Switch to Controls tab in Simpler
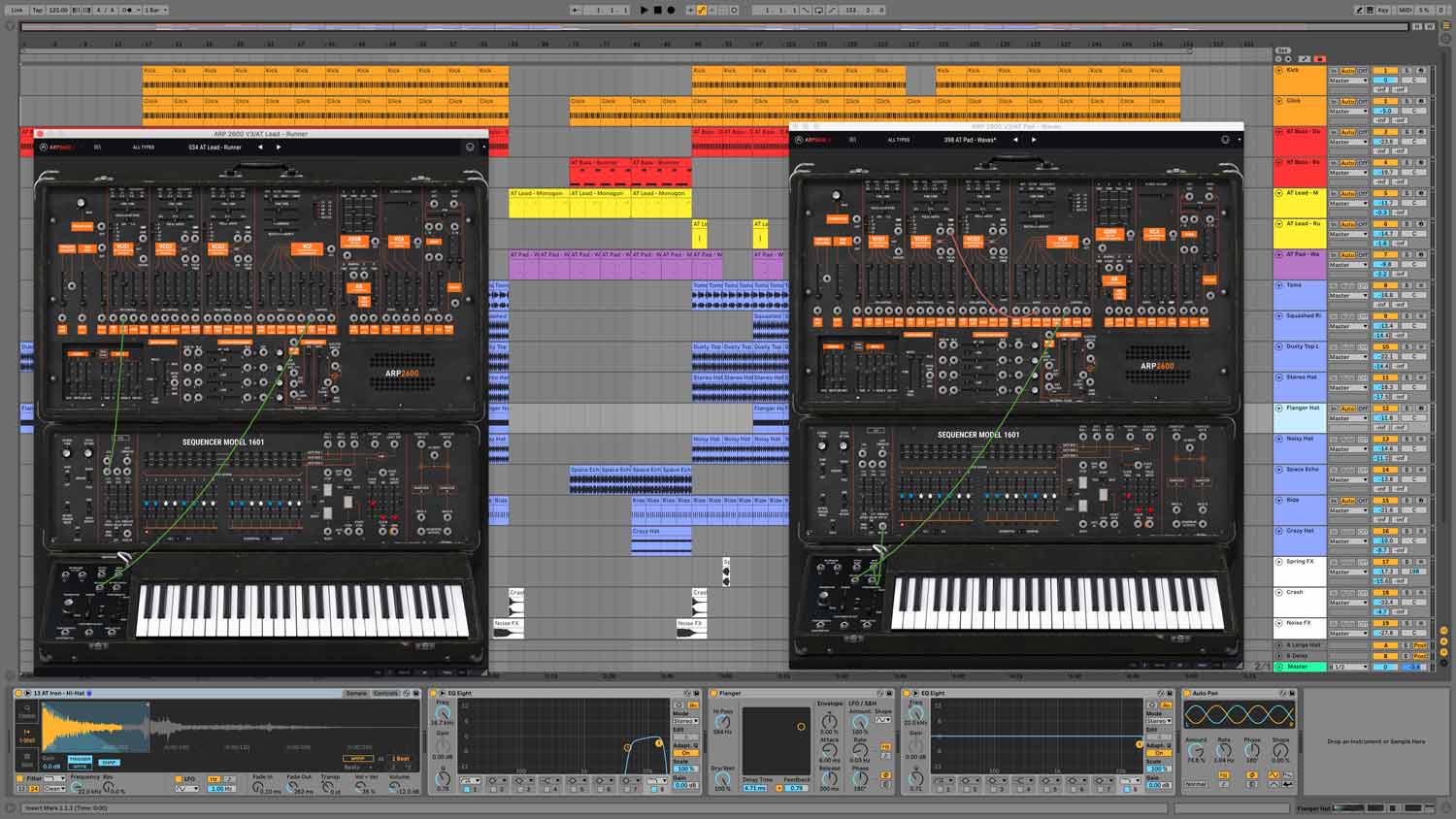Screen dimensions: 1456x819 (385, 693)
